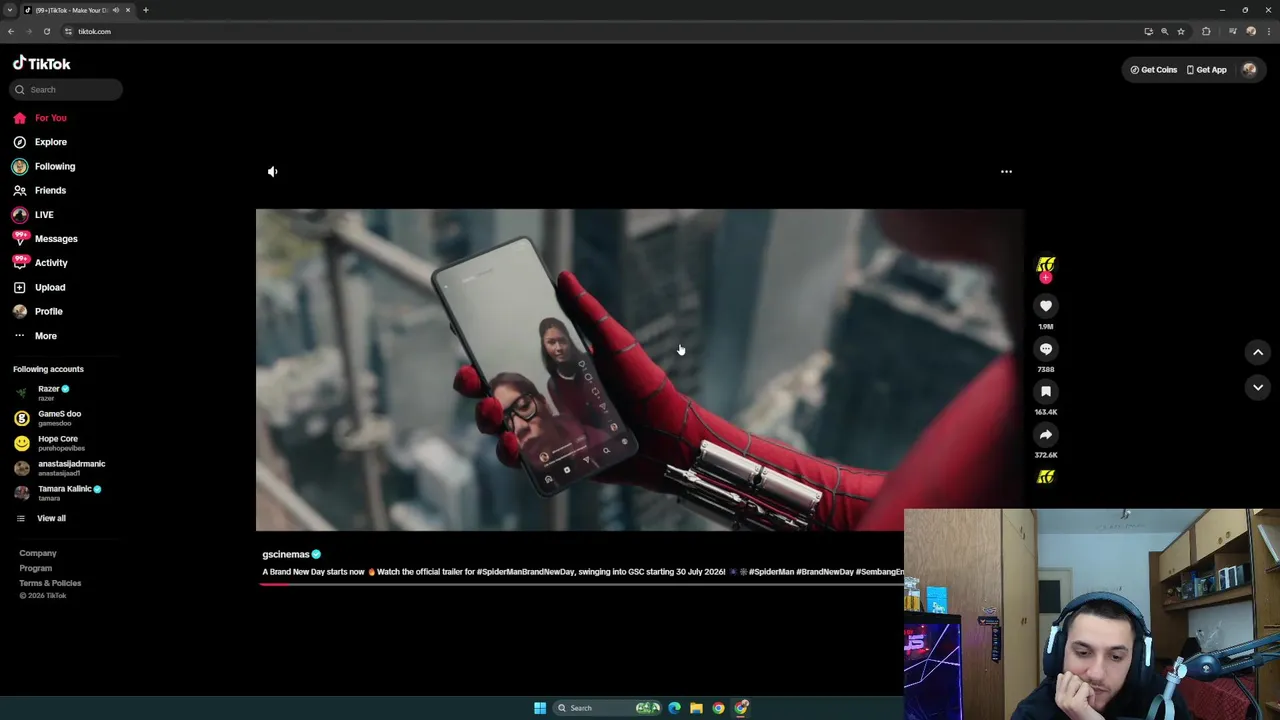
Task: Go back in the browser
Action: click(11, 31)
